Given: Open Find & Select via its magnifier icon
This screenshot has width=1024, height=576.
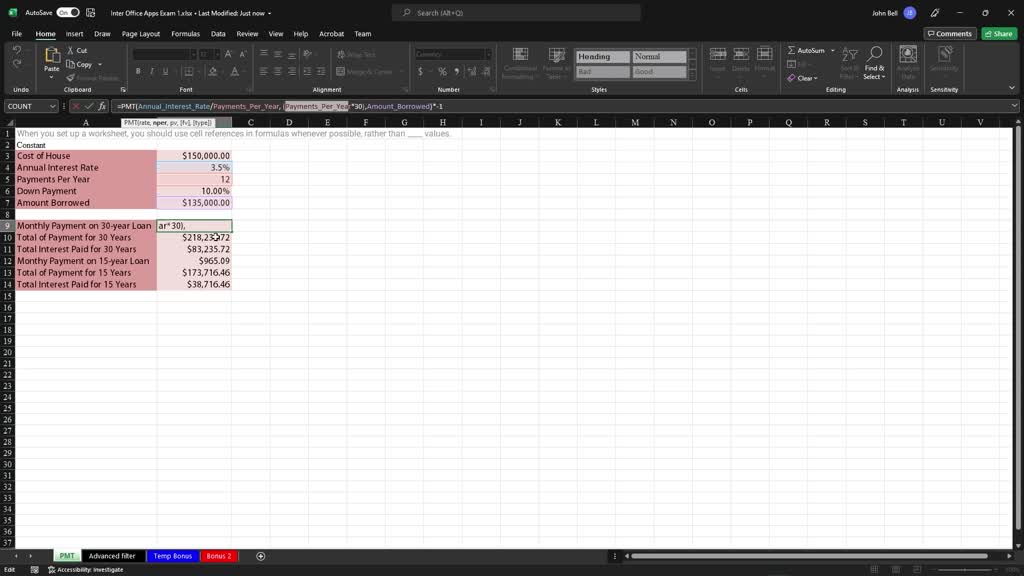Looking at the screenshot, I should click(x=875, y=52).
